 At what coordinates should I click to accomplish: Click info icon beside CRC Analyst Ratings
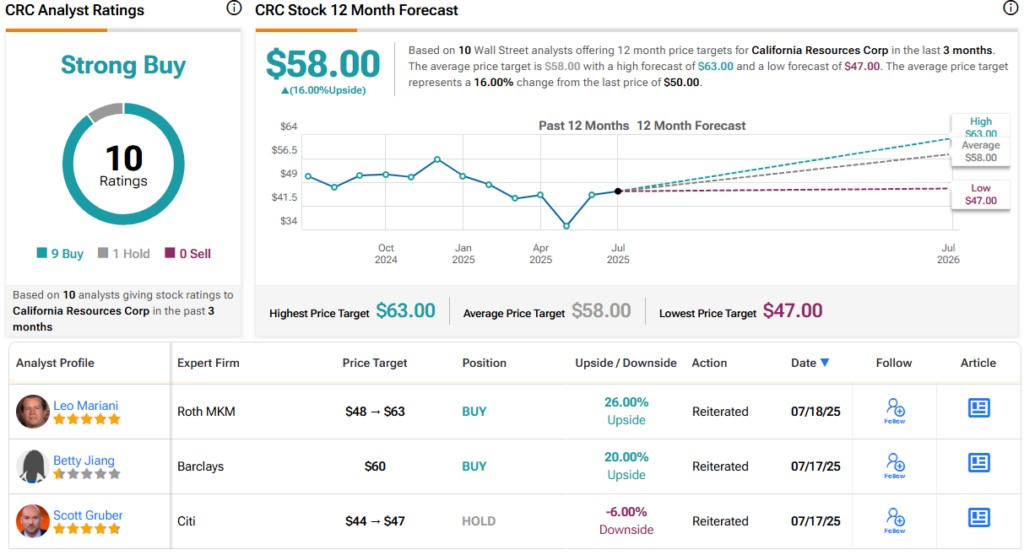coord(234,9)
